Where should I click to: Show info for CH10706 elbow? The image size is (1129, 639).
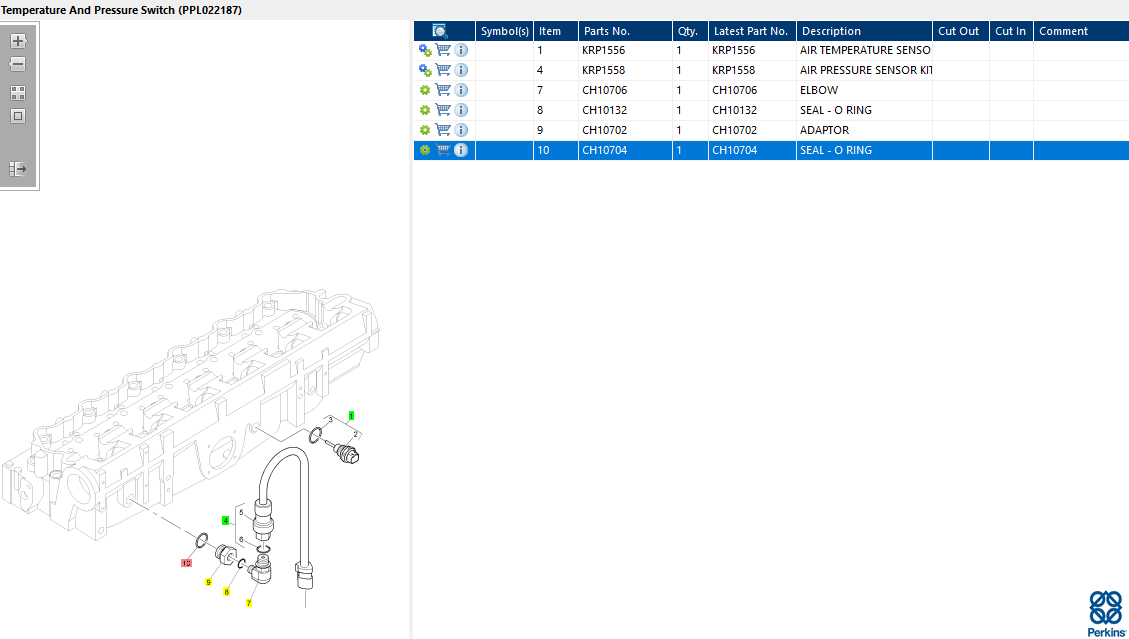click(x=462, y=90)
